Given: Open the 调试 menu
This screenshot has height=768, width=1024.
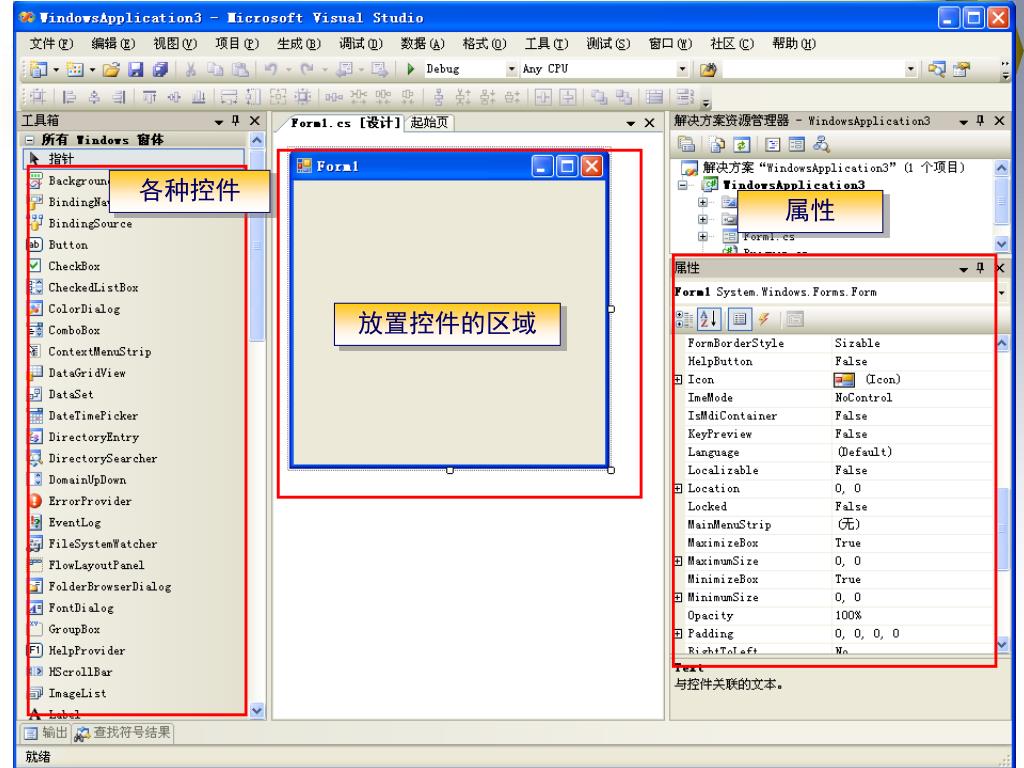Looking at the screenshot, I should point(360,44).
